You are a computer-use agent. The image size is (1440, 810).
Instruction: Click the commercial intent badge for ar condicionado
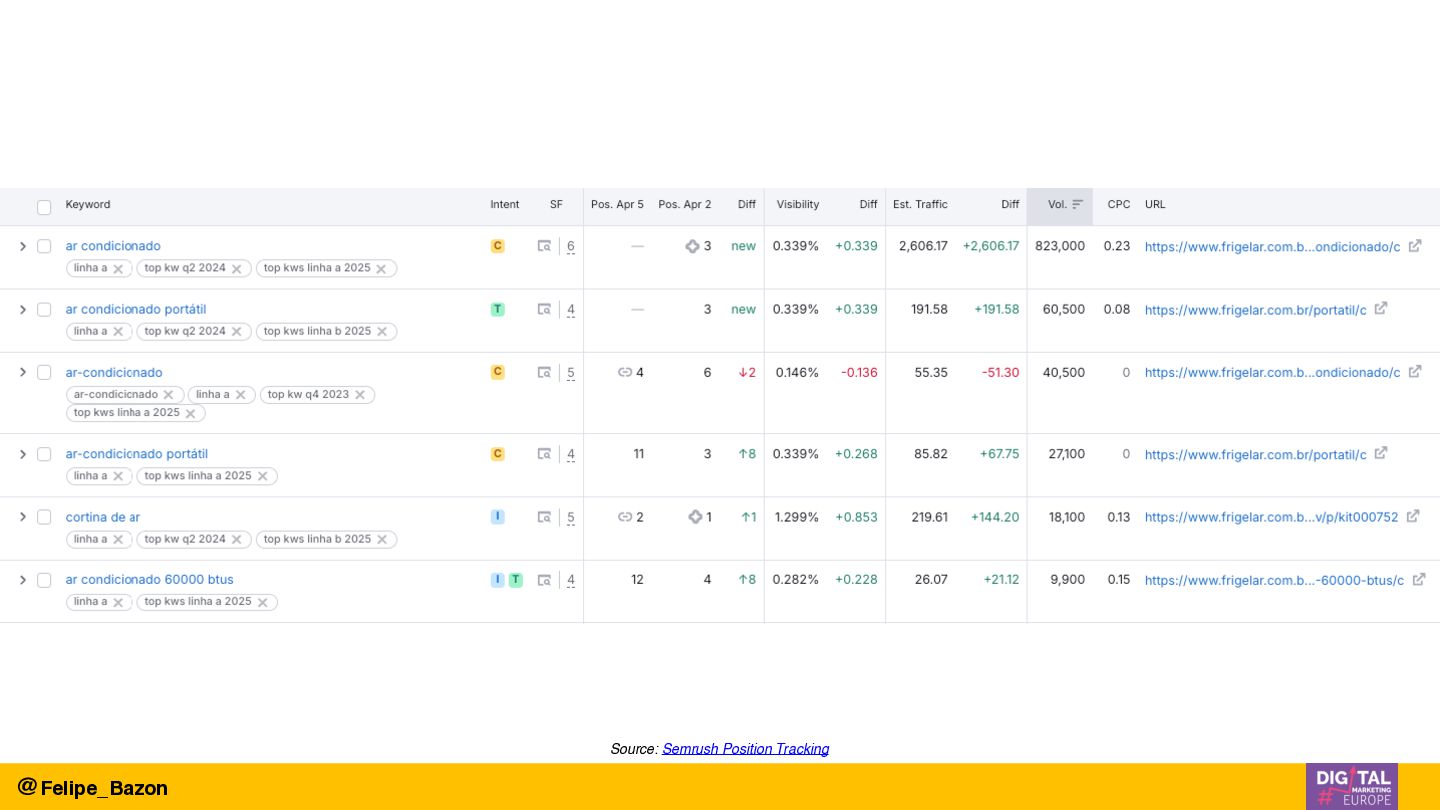(x=497, y=246)
